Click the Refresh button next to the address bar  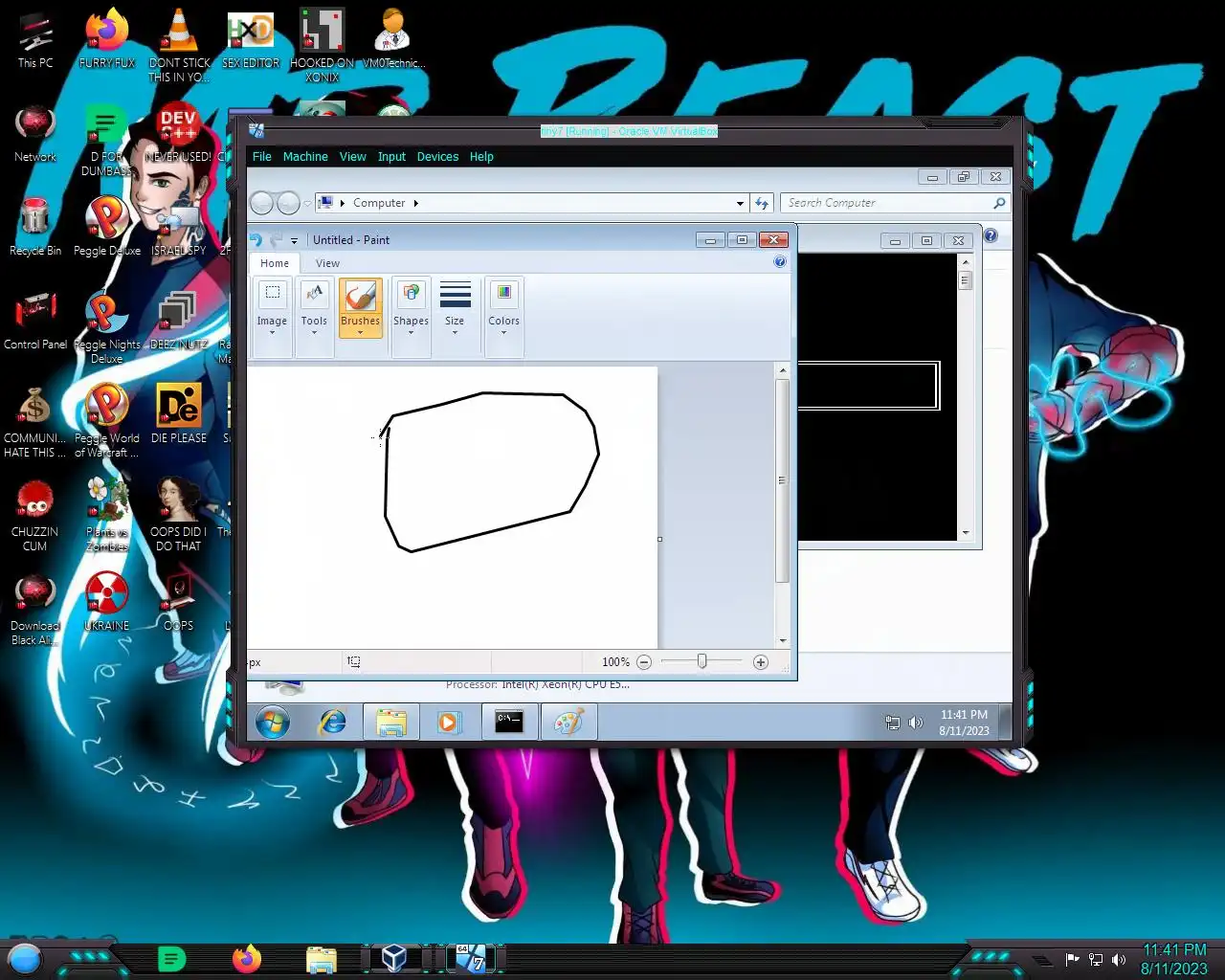click(x=762, y=203)
